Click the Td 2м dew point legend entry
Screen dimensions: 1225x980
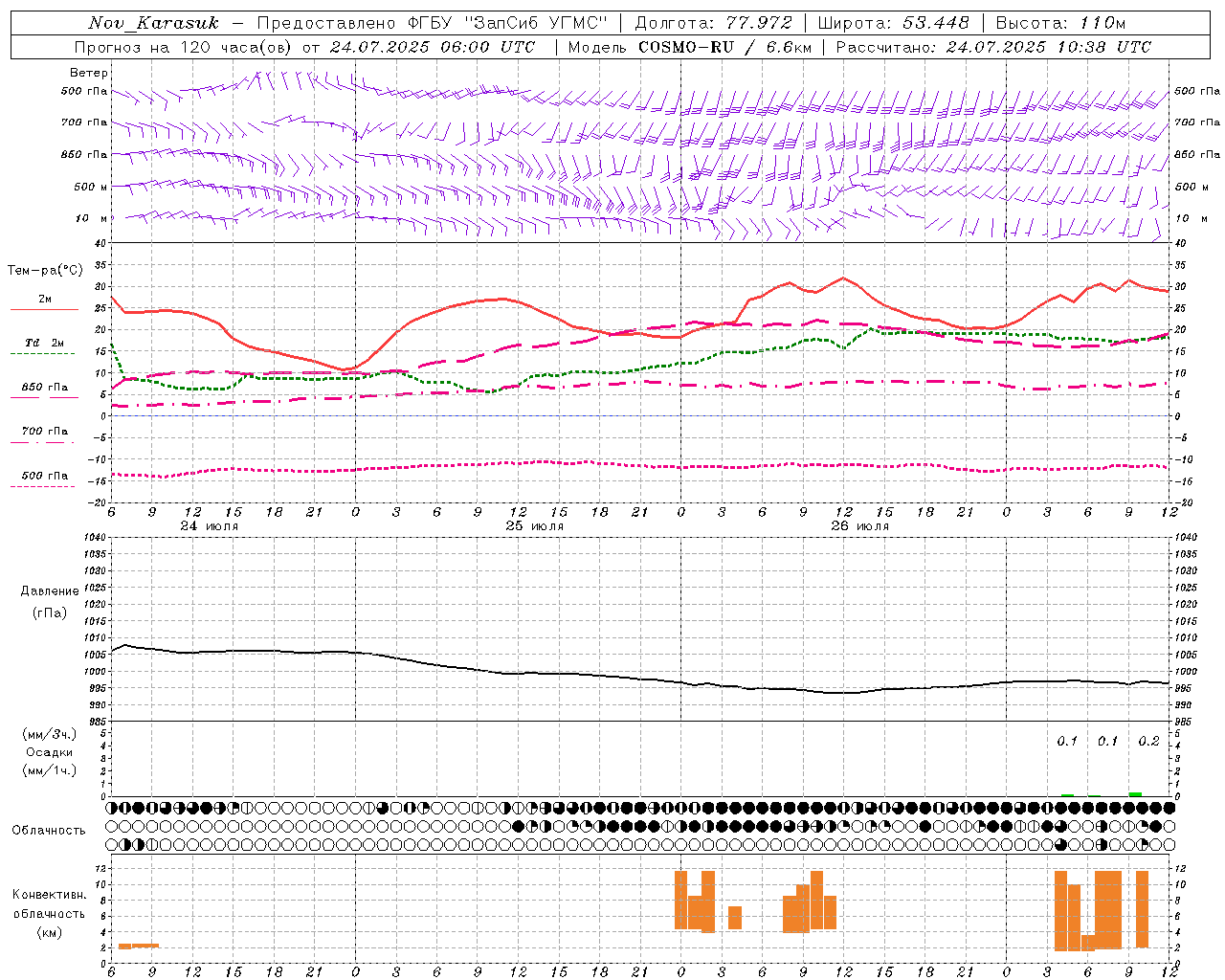pyautogui.click(x=44, y=343)
